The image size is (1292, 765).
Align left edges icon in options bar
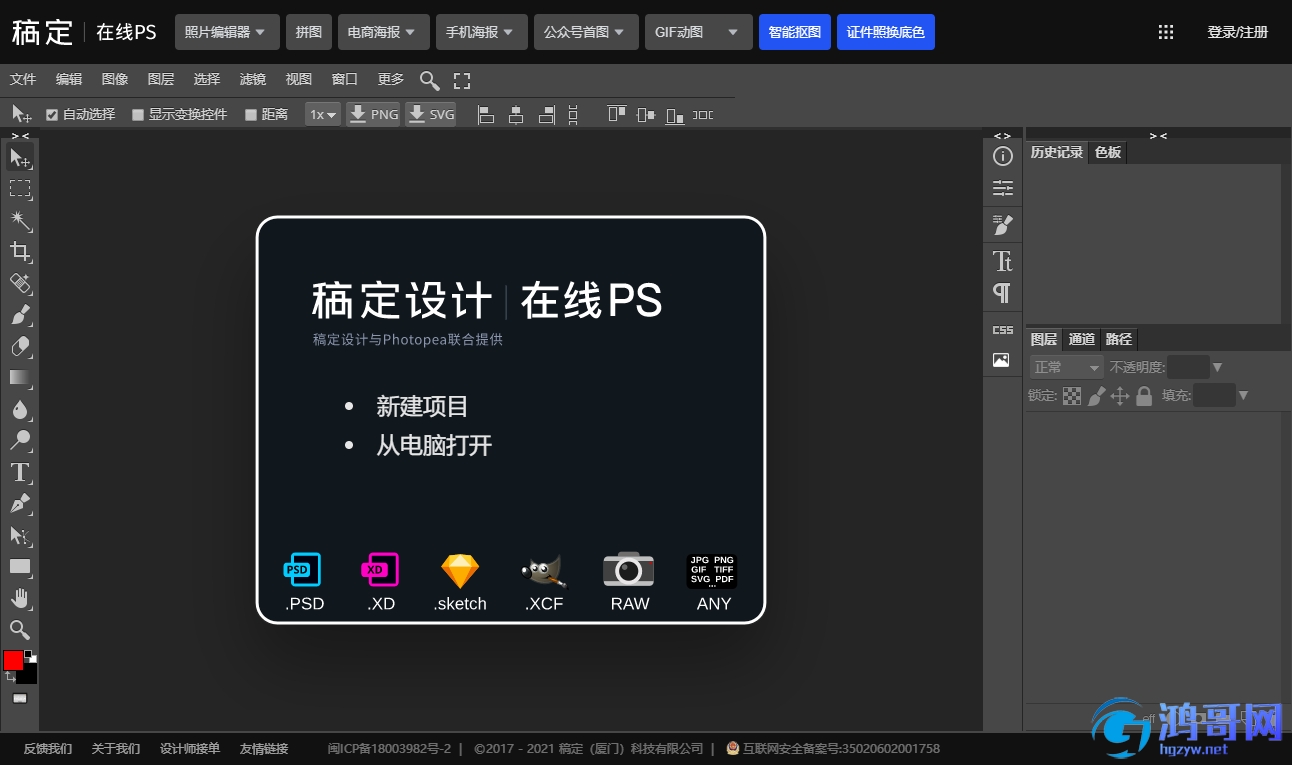coord(486,115)
